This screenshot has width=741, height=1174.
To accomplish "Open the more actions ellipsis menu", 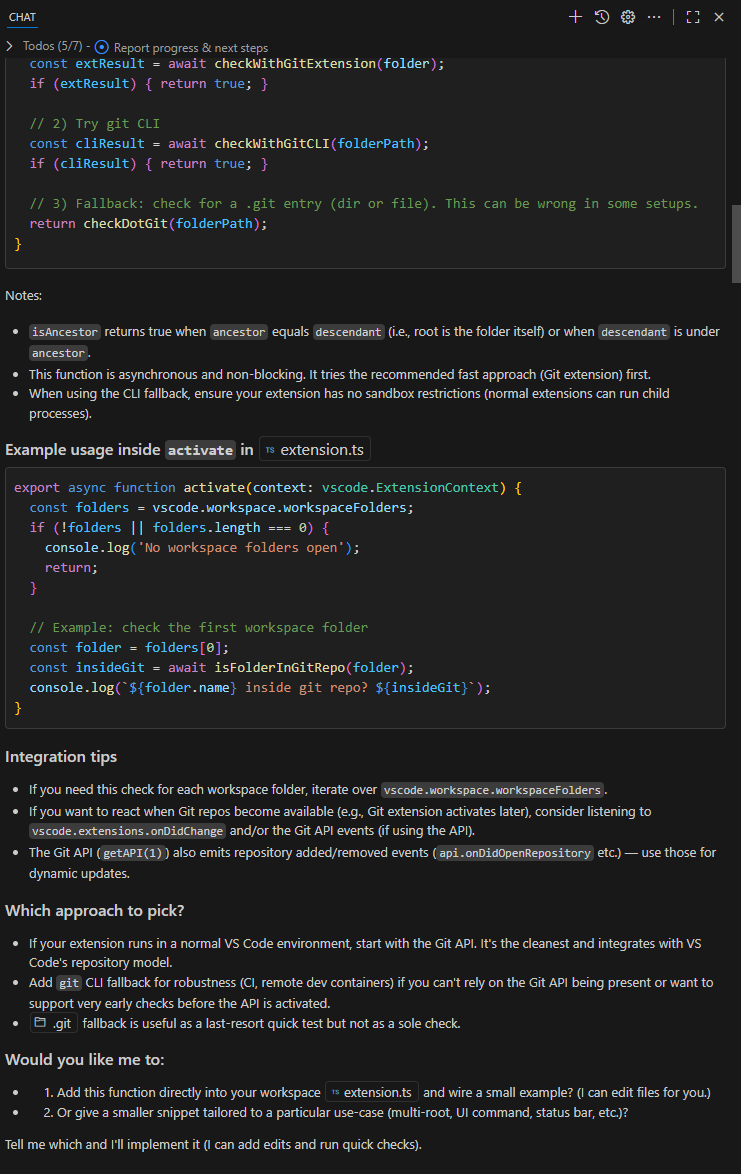I will pyautogui.click(x=654, y=17).
